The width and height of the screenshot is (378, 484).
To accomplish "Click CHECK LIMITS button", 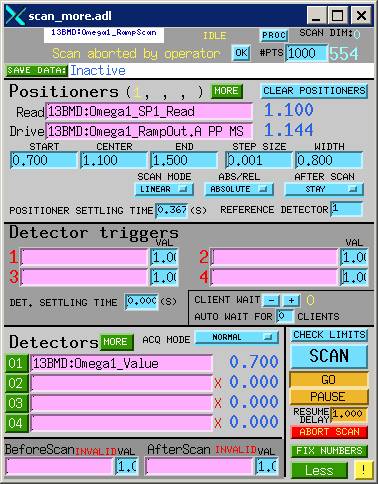I will click(329, 335).
